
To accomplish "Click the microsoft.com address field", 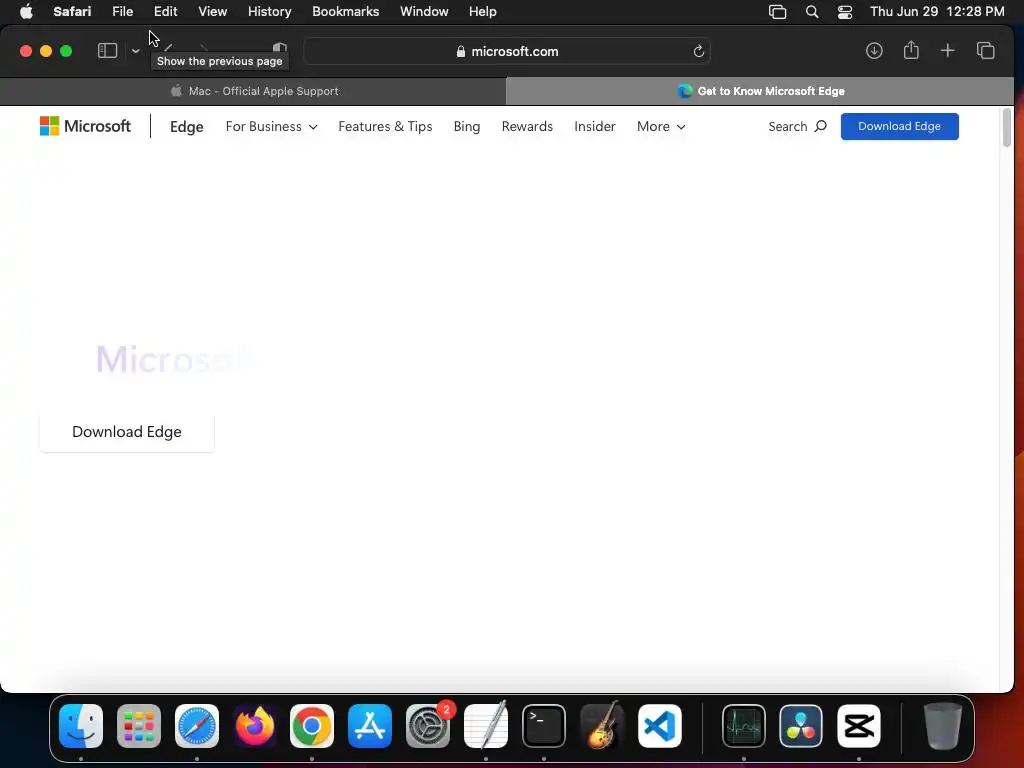I will tap(507, 52).
